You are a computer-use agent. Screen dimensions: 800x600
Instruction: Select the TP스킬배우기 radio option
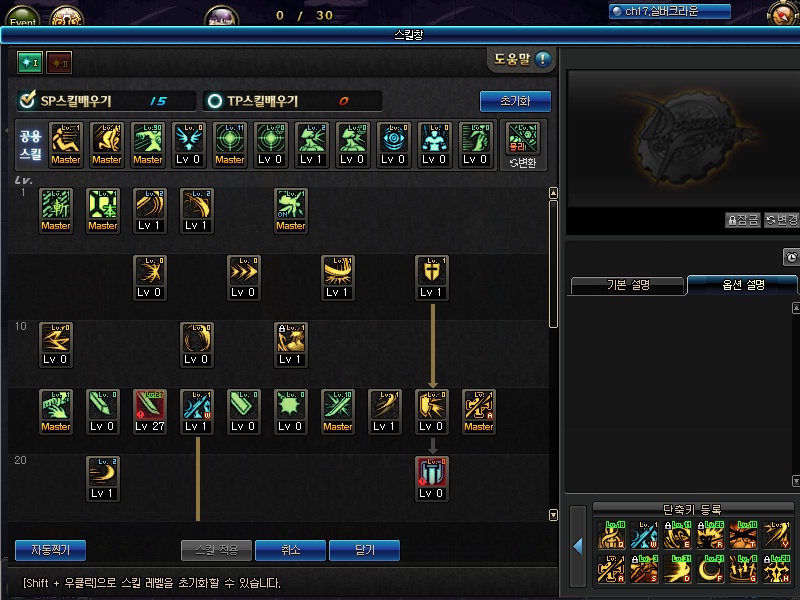(x=215, y=101)
